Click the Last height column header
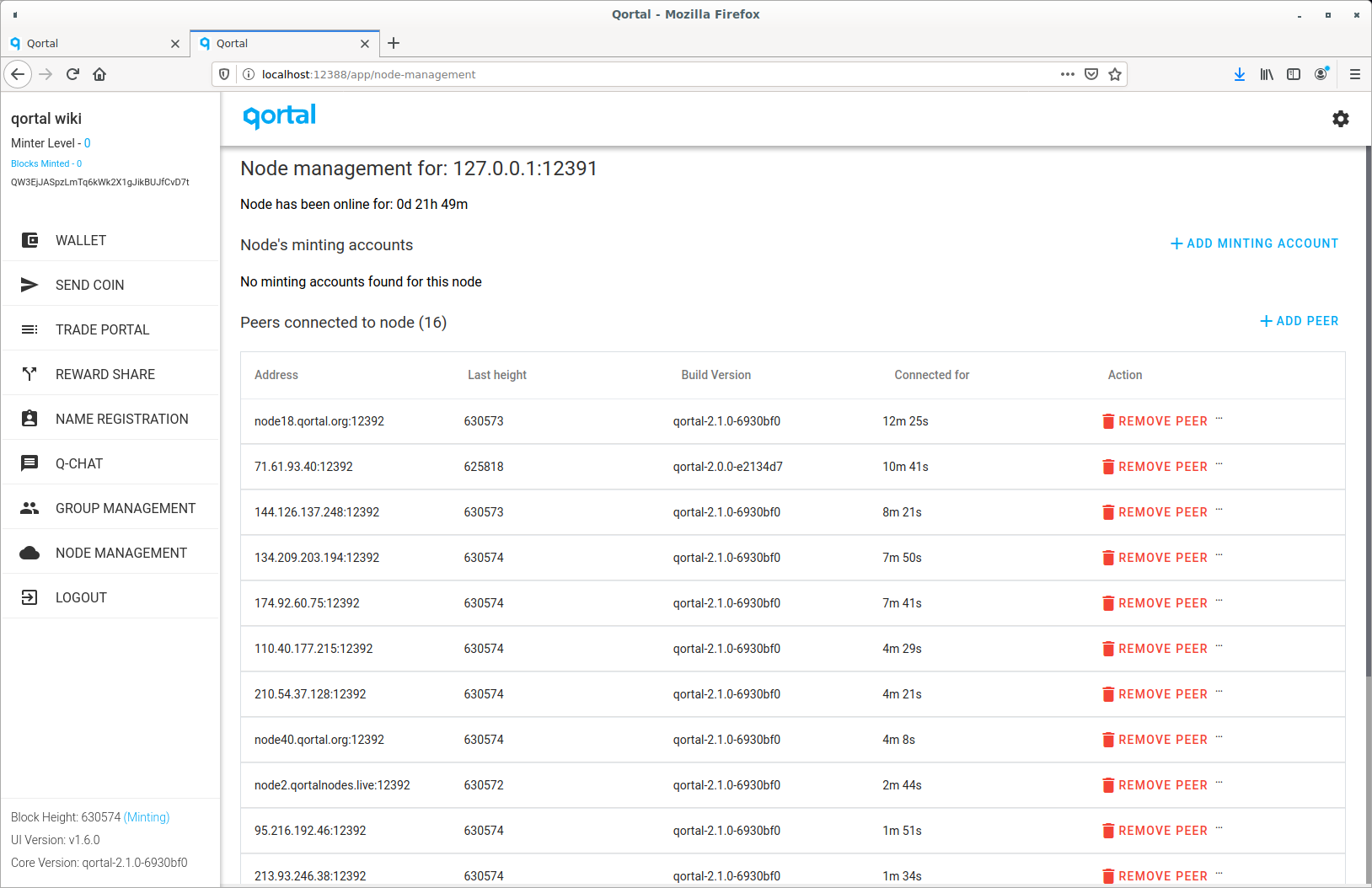Image resolution: width=1372 pixels, height=888 pixels. pos(497,375)
